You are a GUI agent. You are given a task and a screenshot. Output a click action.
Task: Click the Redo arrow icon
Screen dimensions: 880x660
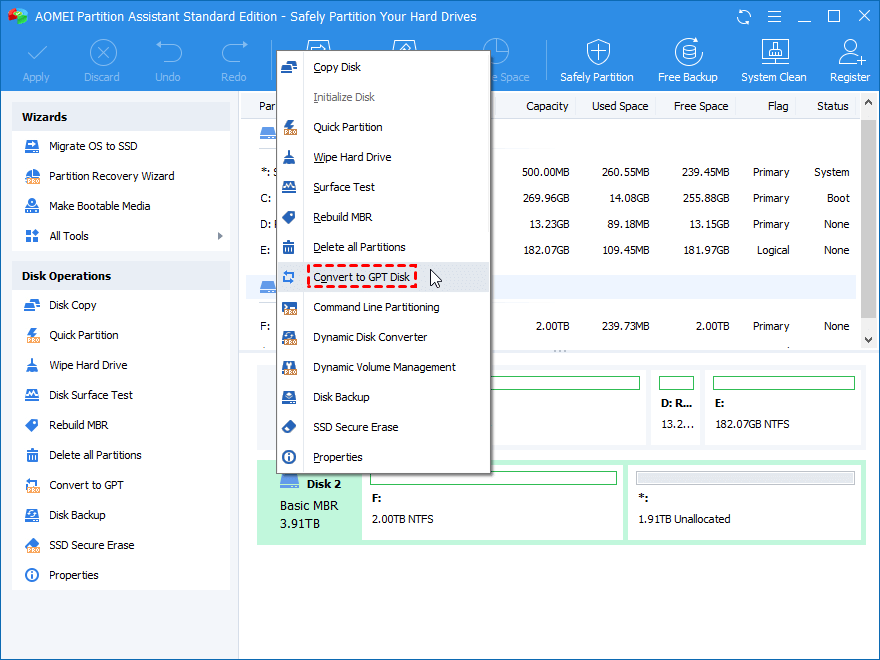click(234, 52)
